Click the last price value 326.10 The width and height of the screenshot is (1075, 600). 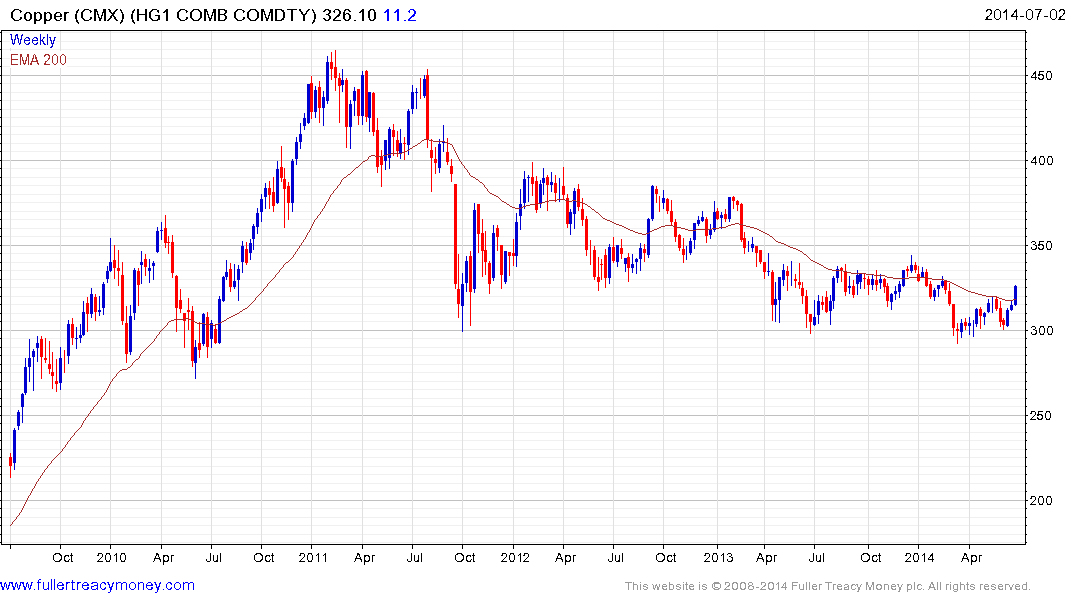(x=349, y=15)
